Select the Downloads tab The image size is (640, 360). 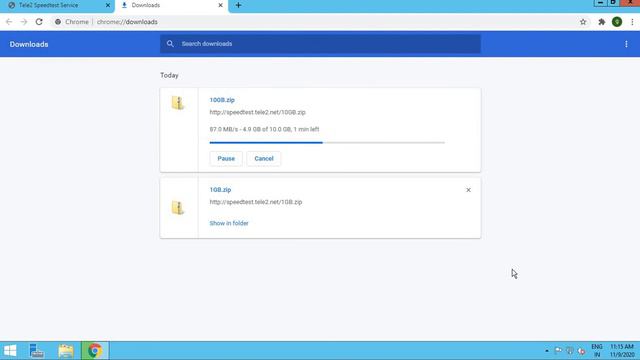coord(171,6)
